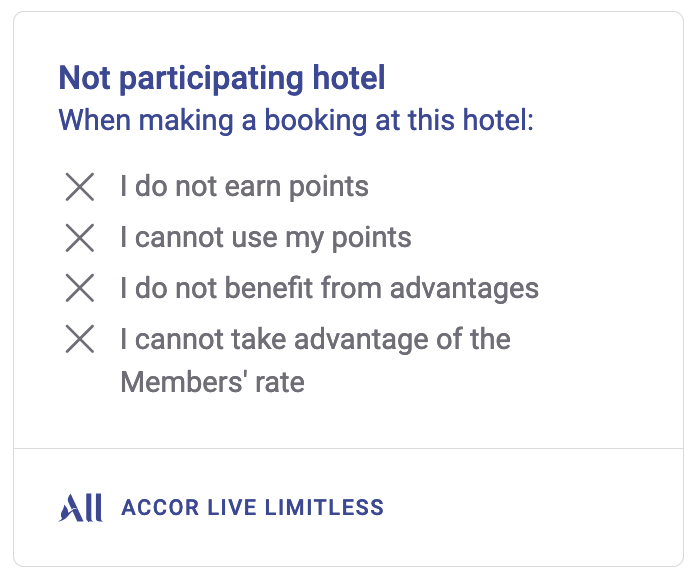Click the "Members' rate" text
692x584 pixels.
pos(213,382)
